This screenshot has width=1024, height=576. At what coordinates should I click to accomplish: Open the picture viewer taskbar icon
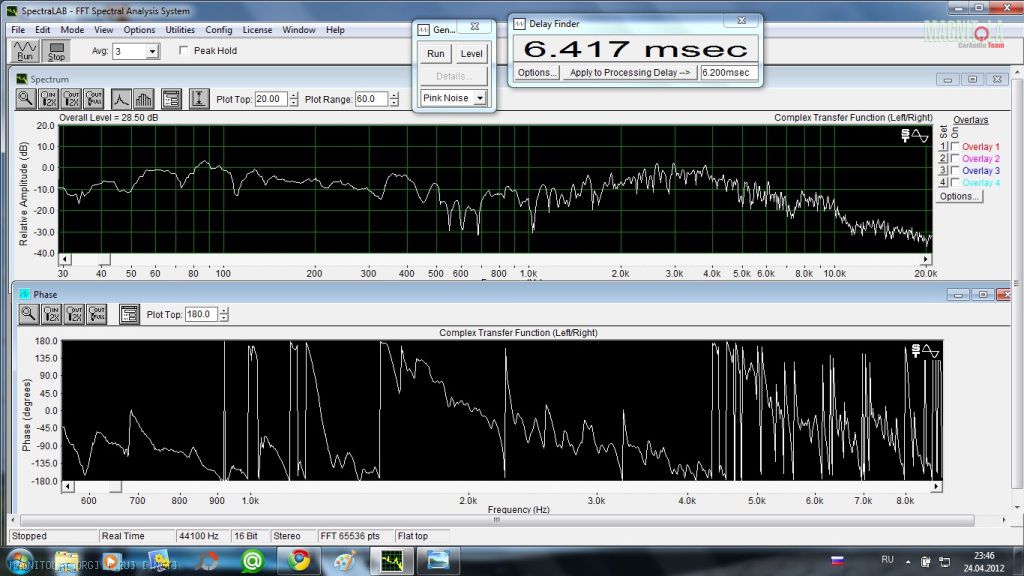(438, 560)
